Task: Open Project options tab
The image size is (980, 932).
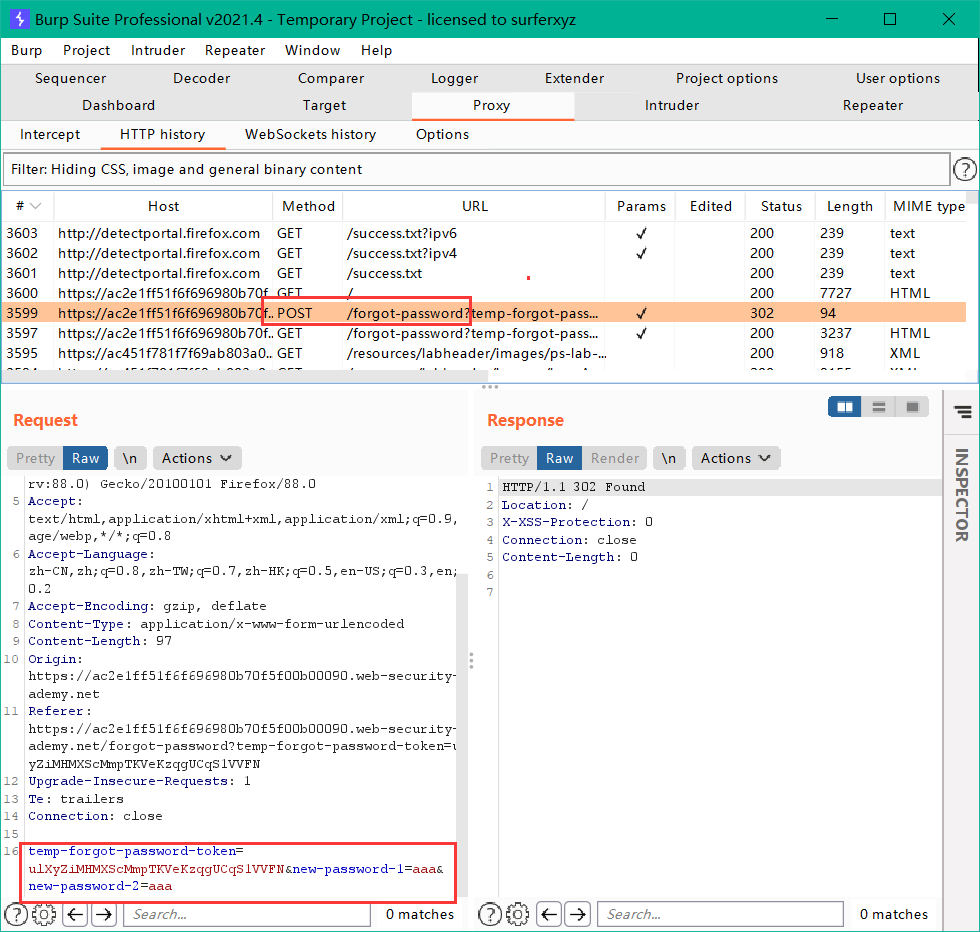Action: point(727,78)
